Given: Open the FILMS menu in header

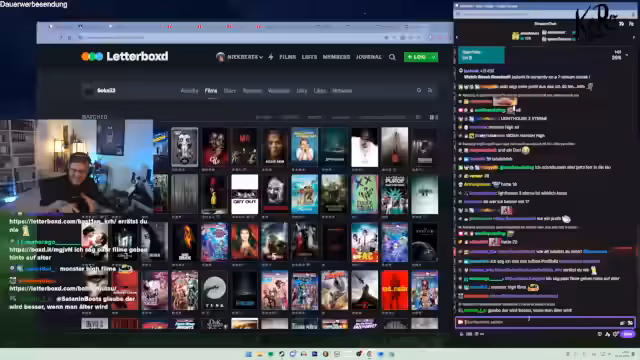Looking at the screenshot, I should (287, 57).
